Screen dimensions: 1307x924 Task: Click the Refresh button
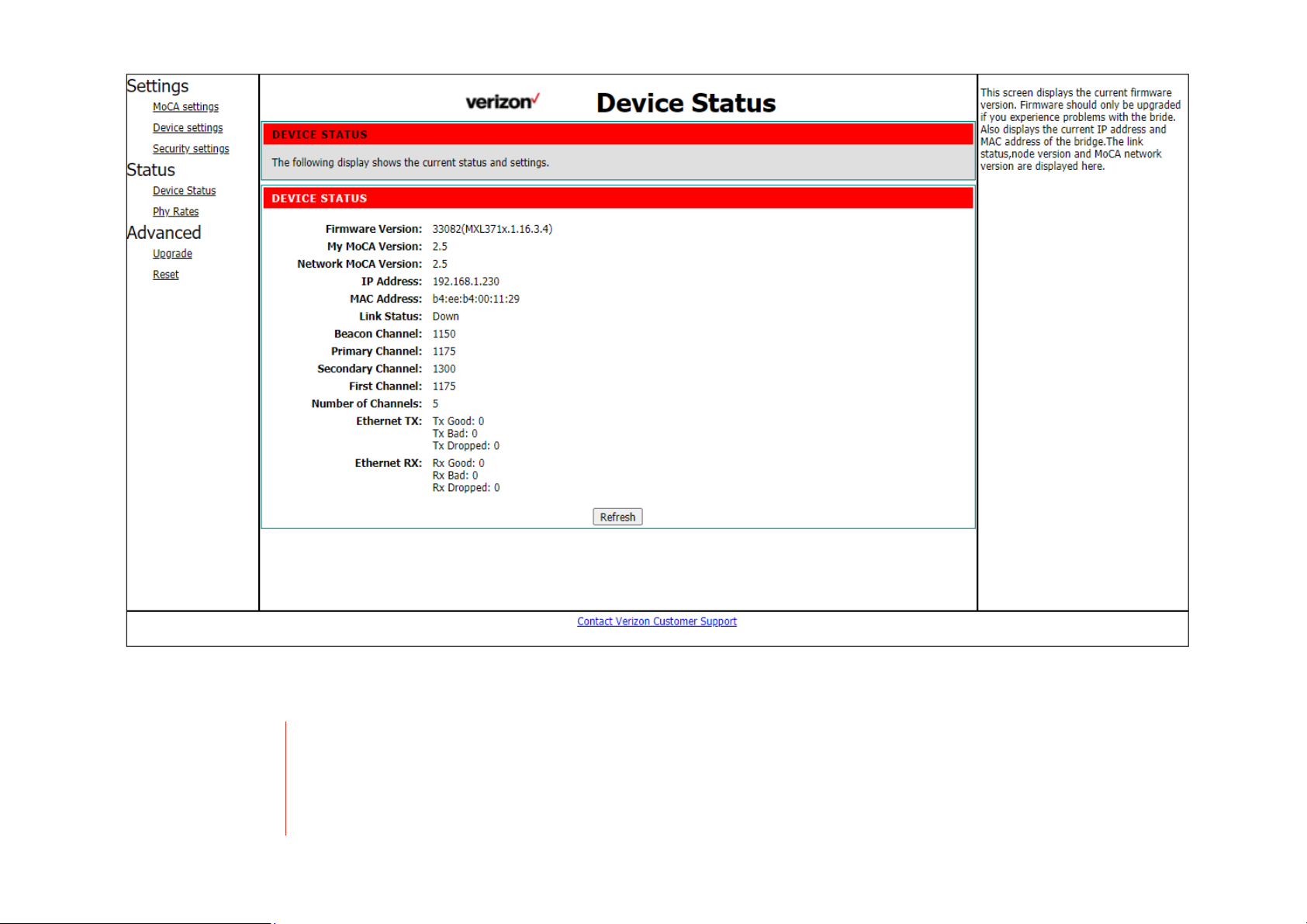[x=617, y=517]
